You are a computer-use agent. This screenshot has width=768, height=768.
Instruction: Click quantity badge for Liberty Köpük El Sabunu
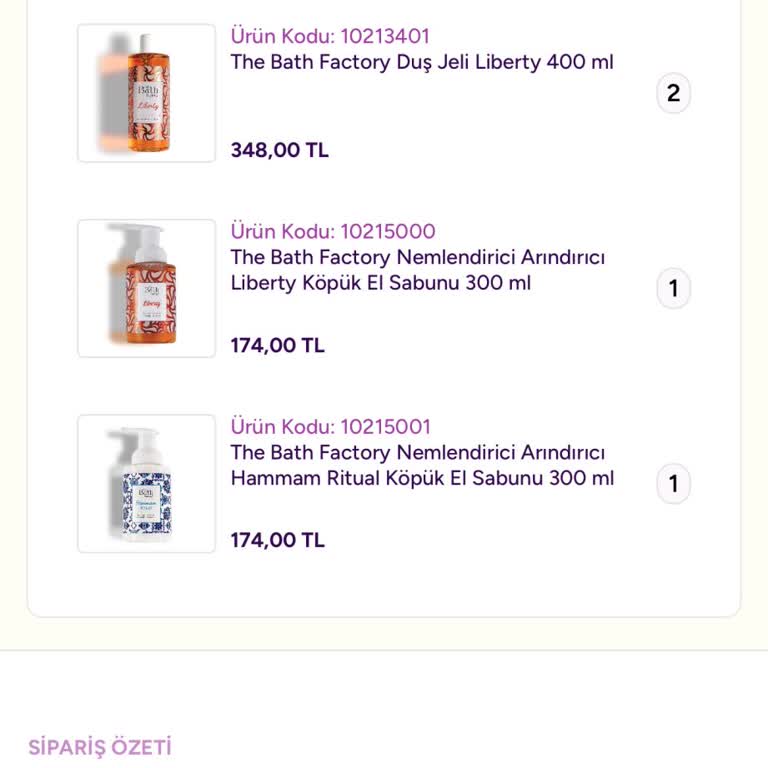point(673,289)
